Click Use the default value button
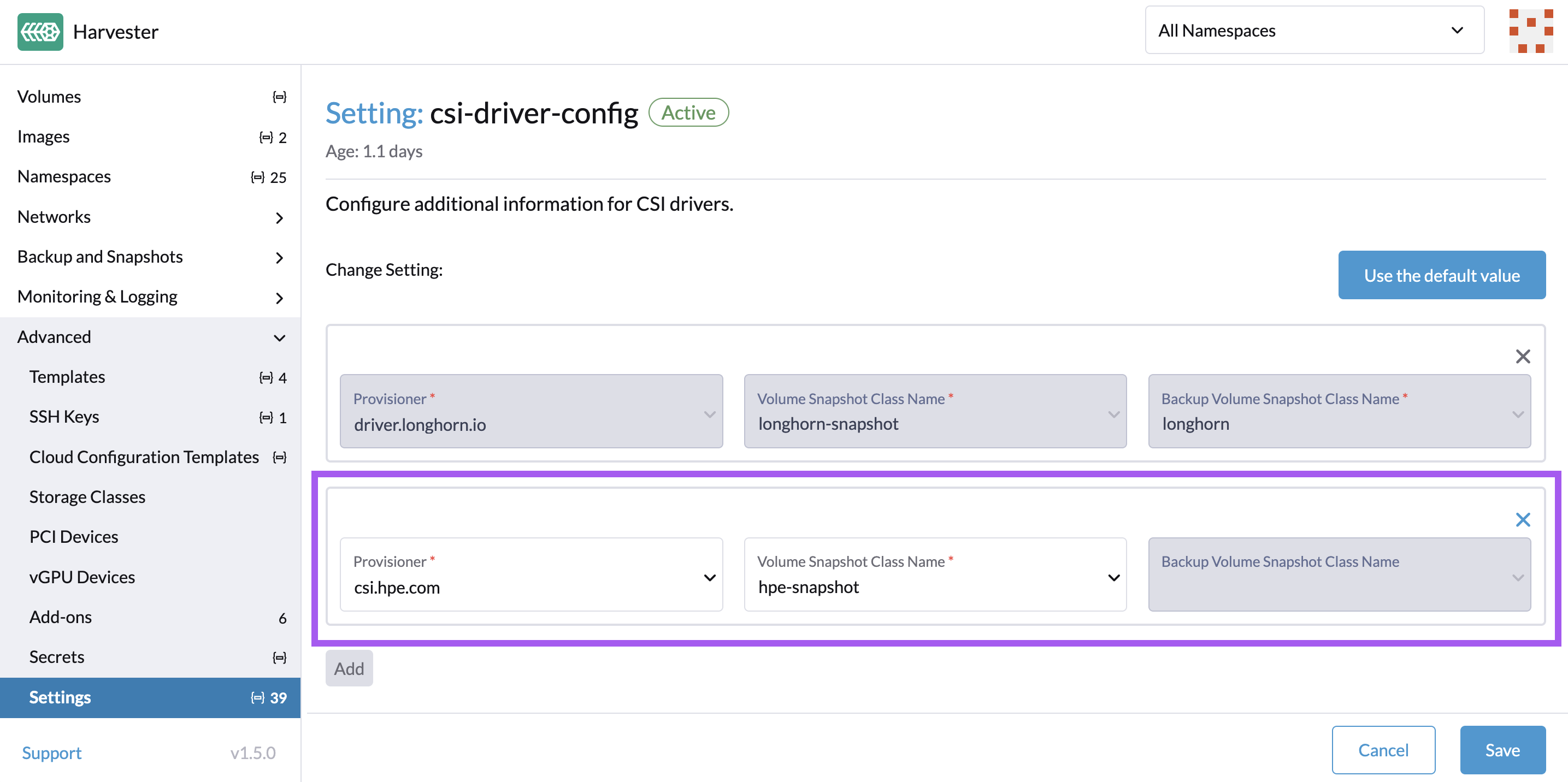Image resolution: width=1568 pixels, height=782 pixels. coord(1441,275)
